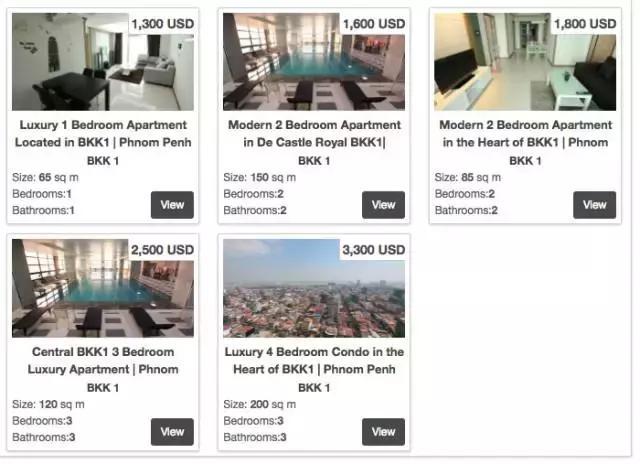Screen dimensions: 640x464
Task: Open Luxury 1 Bedroom Apartment listing photo
Action: [103, 62]
